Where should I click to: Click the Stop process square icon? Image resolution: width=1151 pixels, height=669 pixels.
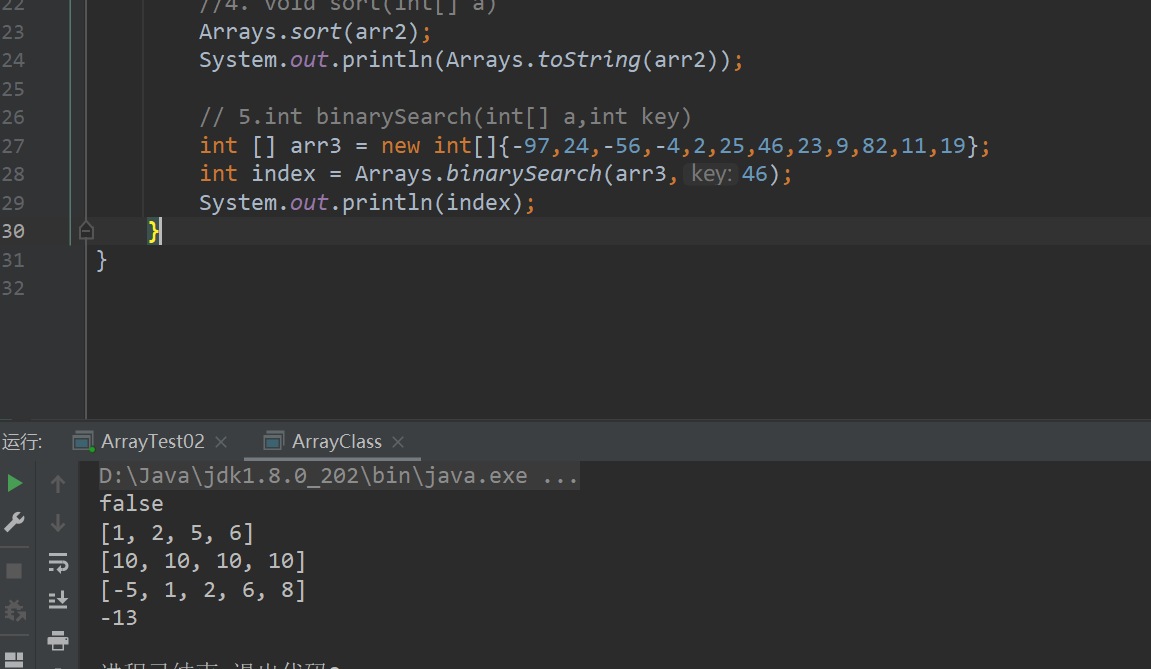point(15,571)
